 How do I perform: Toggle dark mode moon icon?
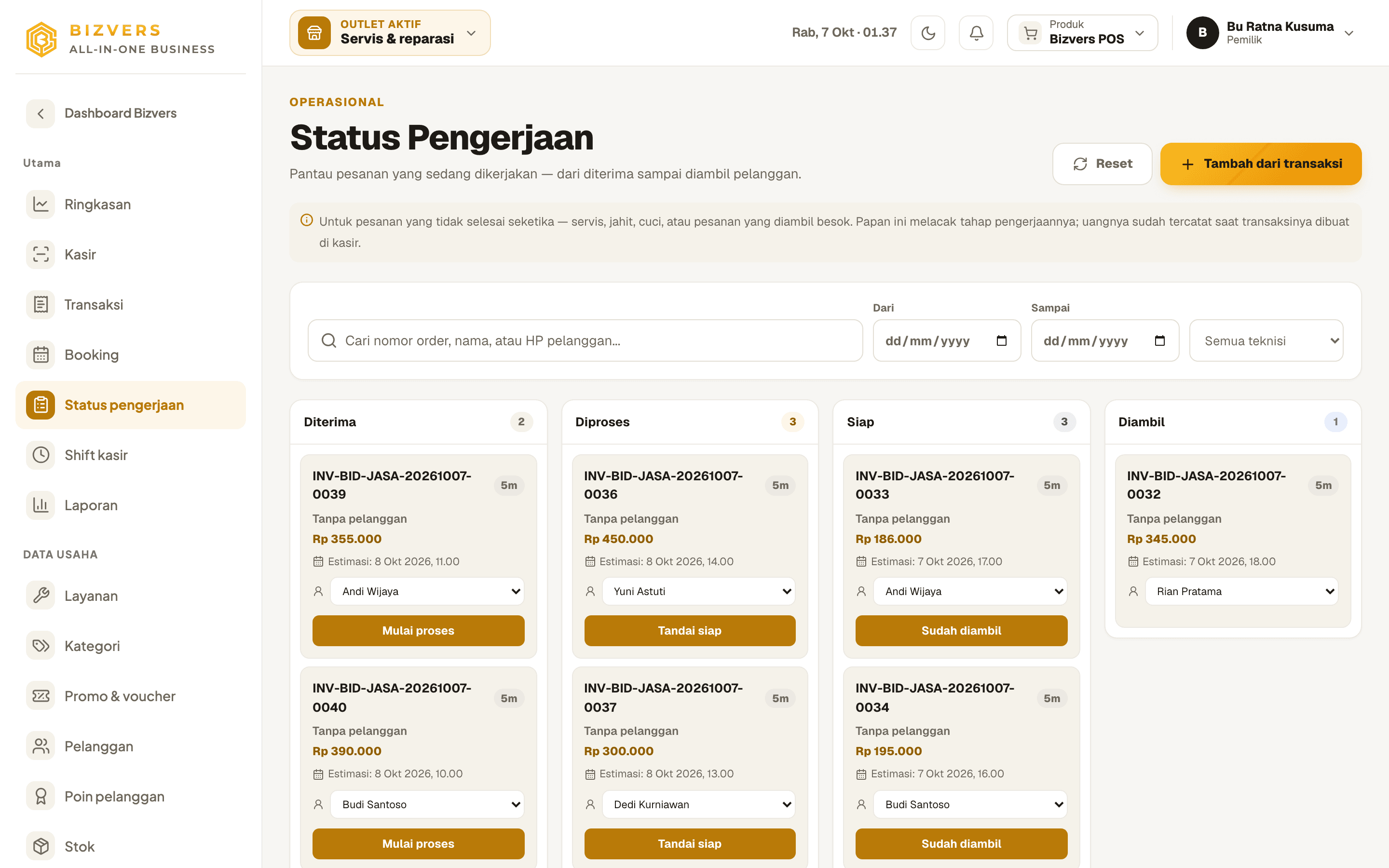click(927, 33)
